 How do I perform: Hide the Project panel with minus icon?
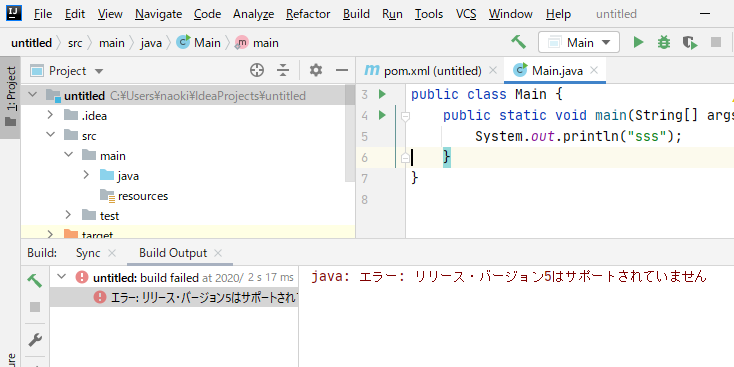coord(342,71)
